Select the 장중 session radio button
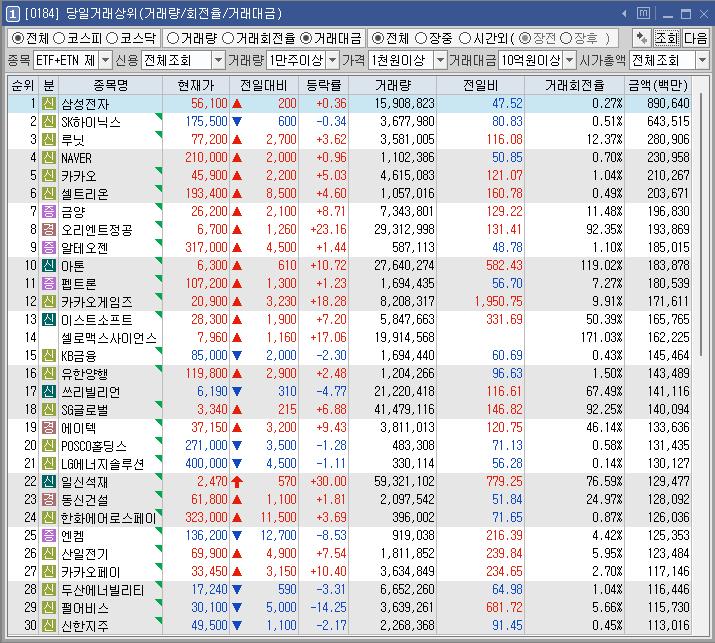This screenshot has height=643, width=715. tap(421, 38)
